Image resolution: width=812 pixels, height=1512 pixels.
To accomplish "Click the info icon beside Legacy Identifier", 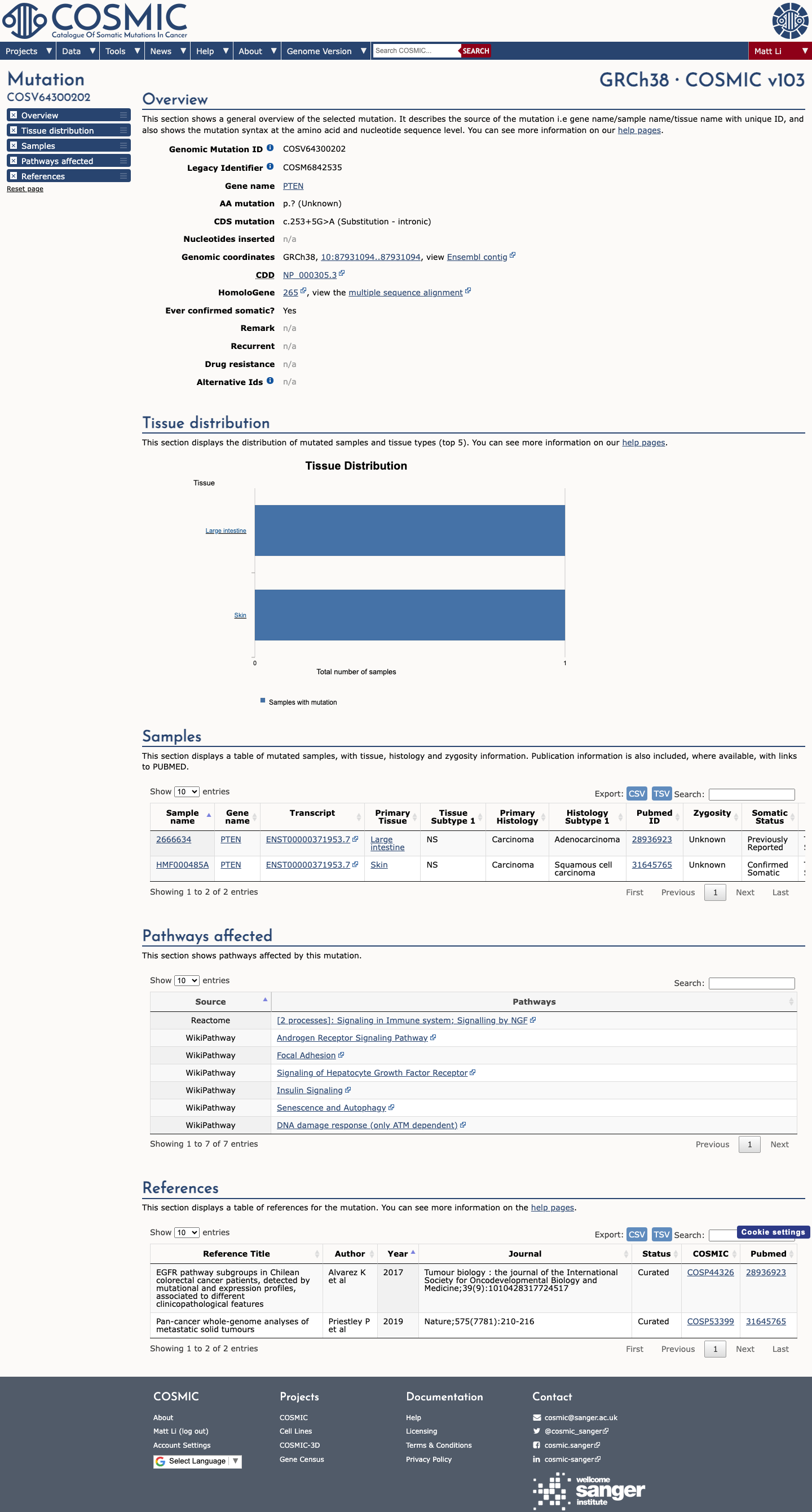I will point(270,167).
